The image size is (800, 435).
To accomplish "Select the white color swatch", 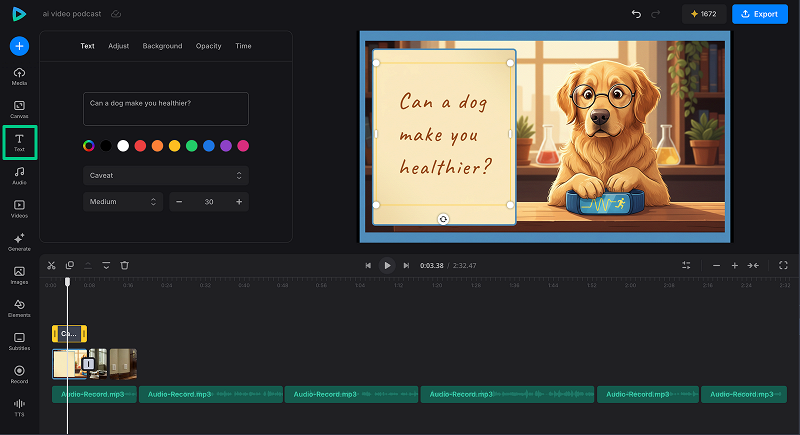I will pyautogui.click(x=123, y=146).
